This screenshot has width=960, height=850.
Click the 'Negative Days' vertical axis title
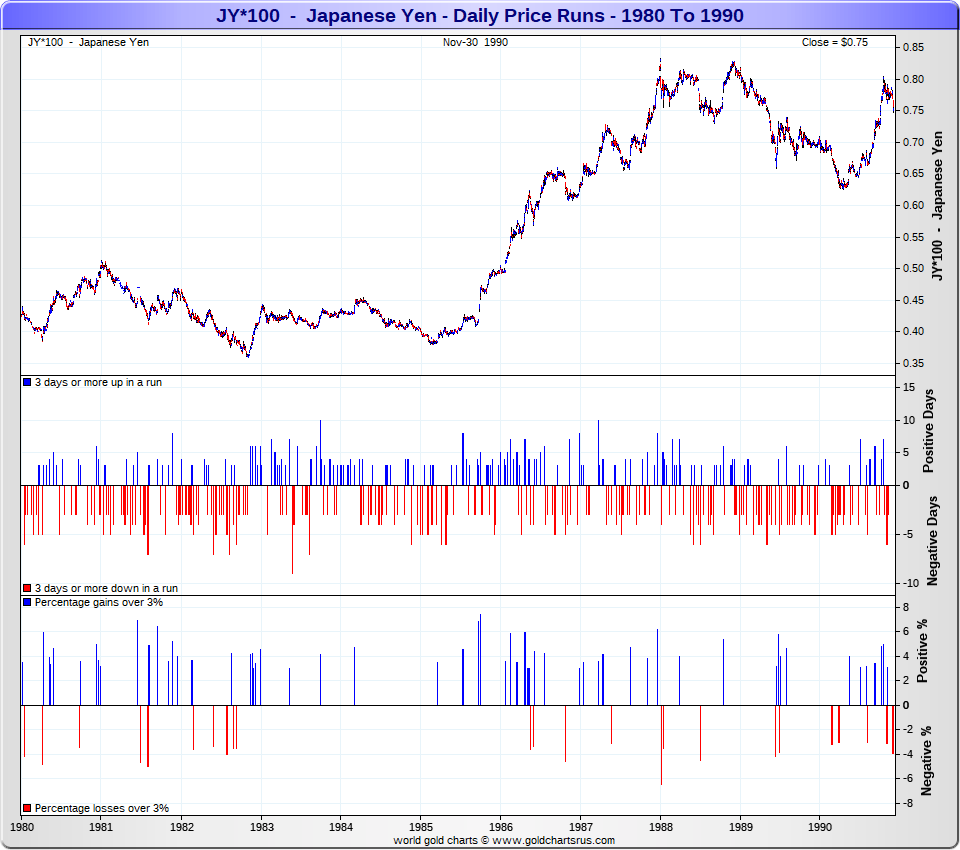coord(932,541)
